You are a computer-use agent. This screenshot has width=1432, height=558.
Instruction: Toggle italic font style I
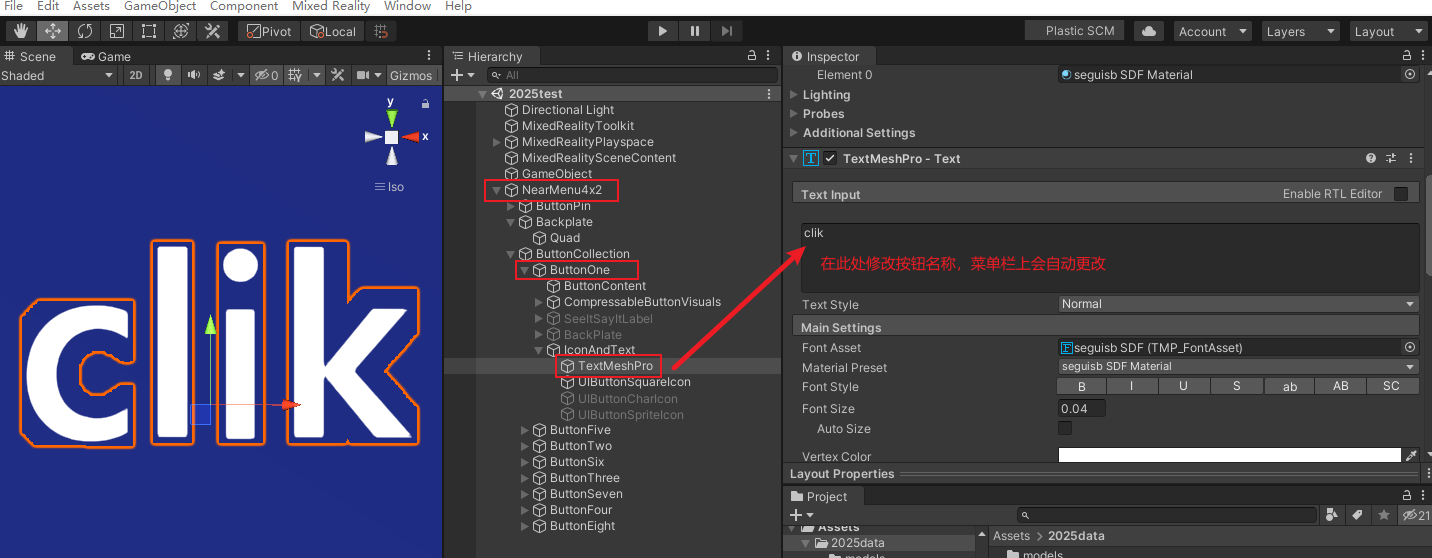point(1131,386)
